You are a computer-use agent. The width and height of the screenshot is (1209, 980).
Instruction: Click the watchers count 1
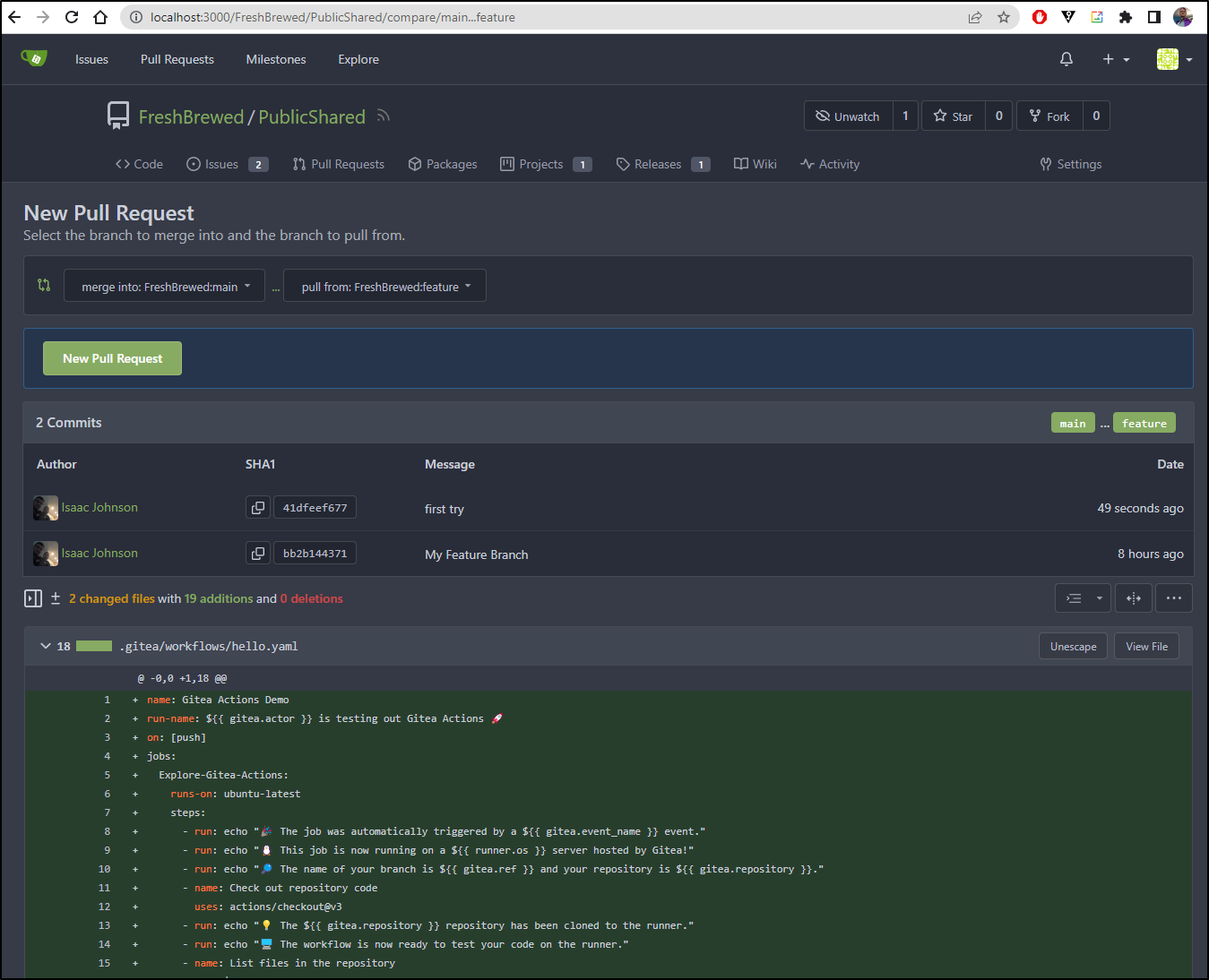(x=905, y=116)
